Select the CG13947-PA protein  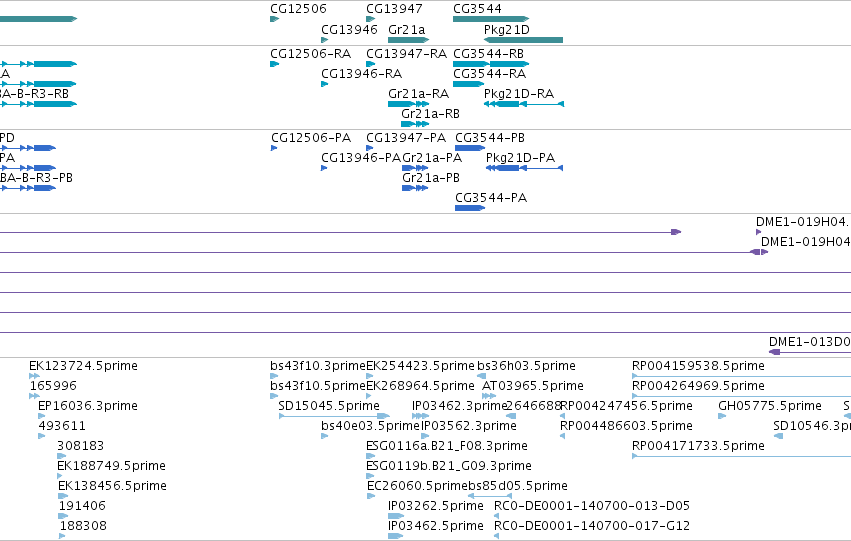406,138
